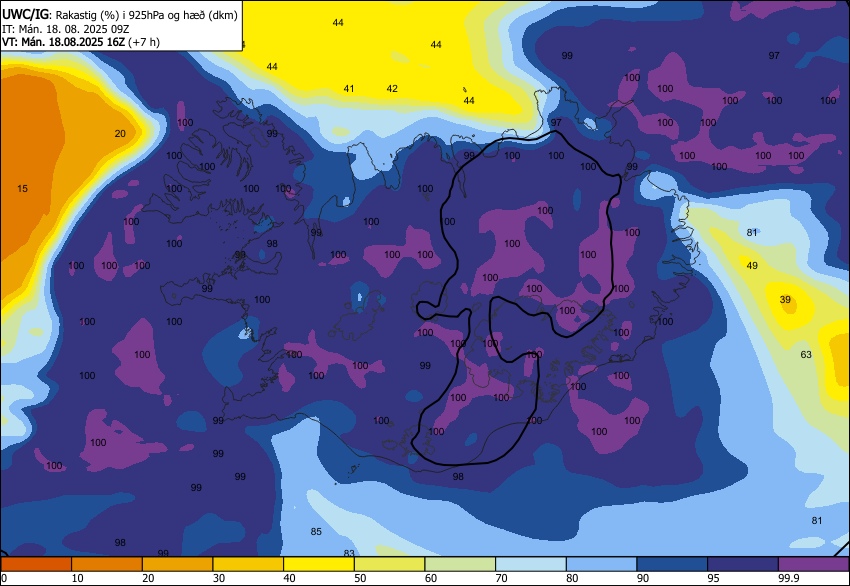Image resolution: width=850 pixels, height=586 pixels.
Task: Select the humidity value '49' on the map
Action: click(752, 266)
